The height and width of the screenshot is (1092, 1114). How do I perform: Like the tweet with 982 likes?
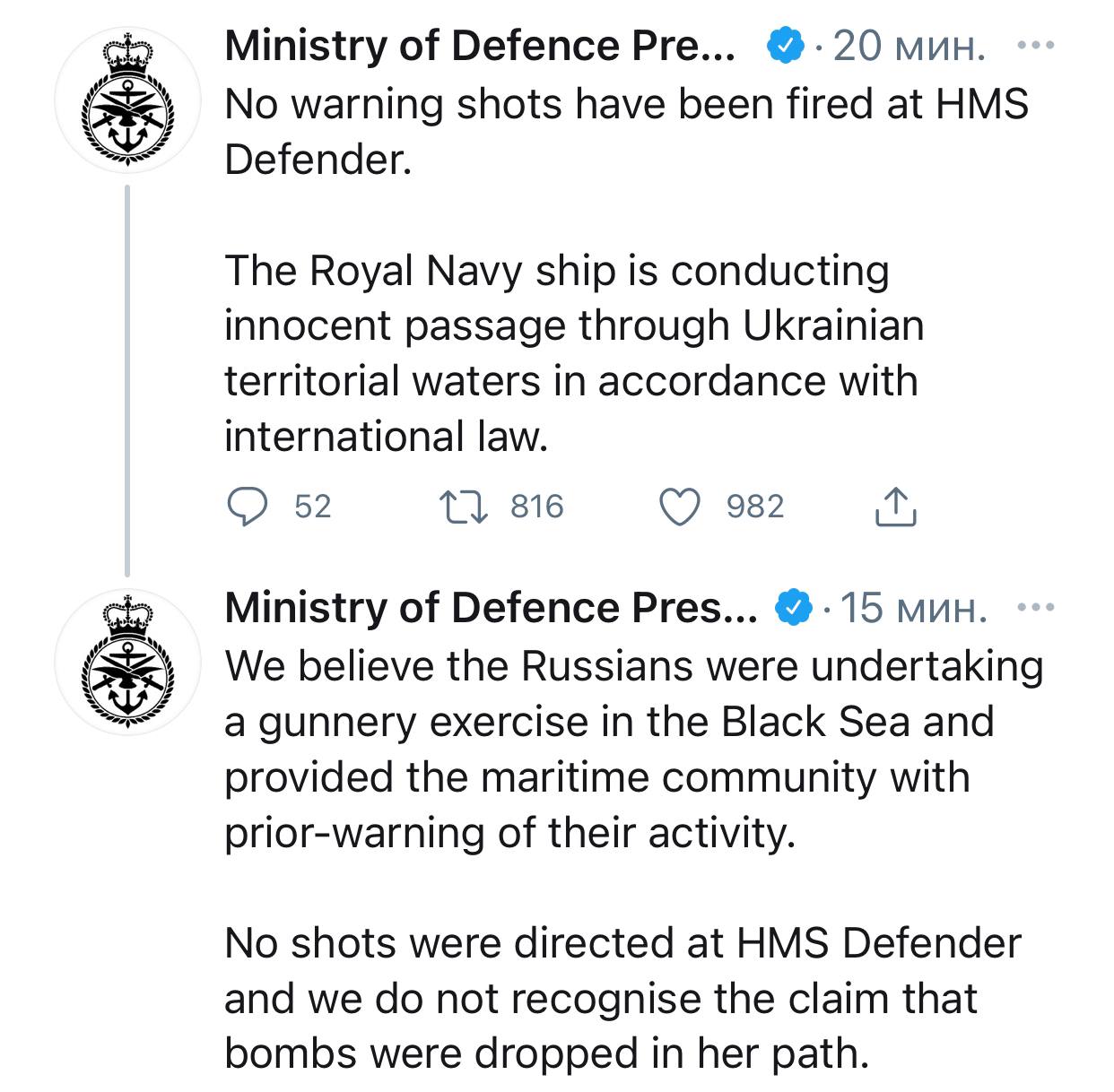coord(680,507)
